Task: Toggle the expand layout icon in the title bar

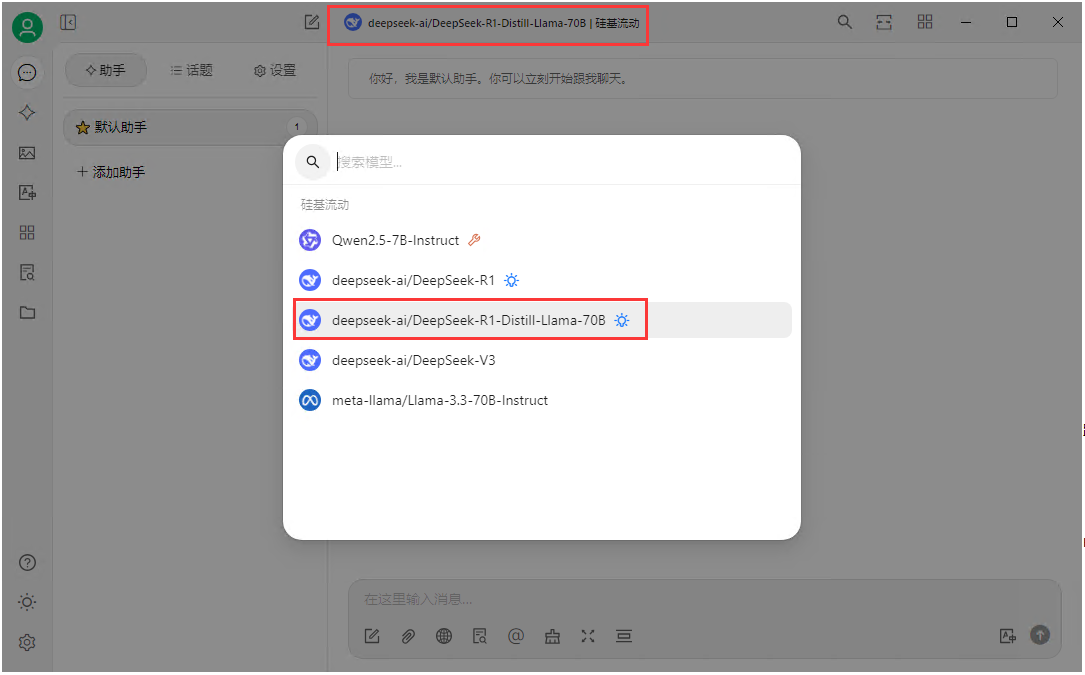Action: coord(884,22)
